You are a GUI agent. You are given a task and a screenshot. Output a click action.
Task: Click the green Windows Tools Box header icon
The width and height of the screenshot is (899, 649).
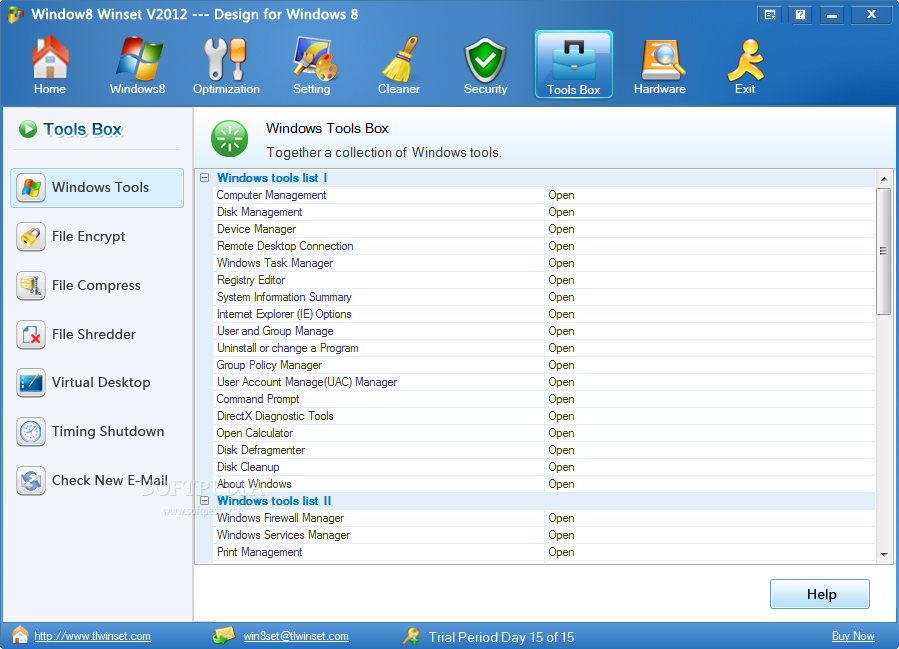229,138
